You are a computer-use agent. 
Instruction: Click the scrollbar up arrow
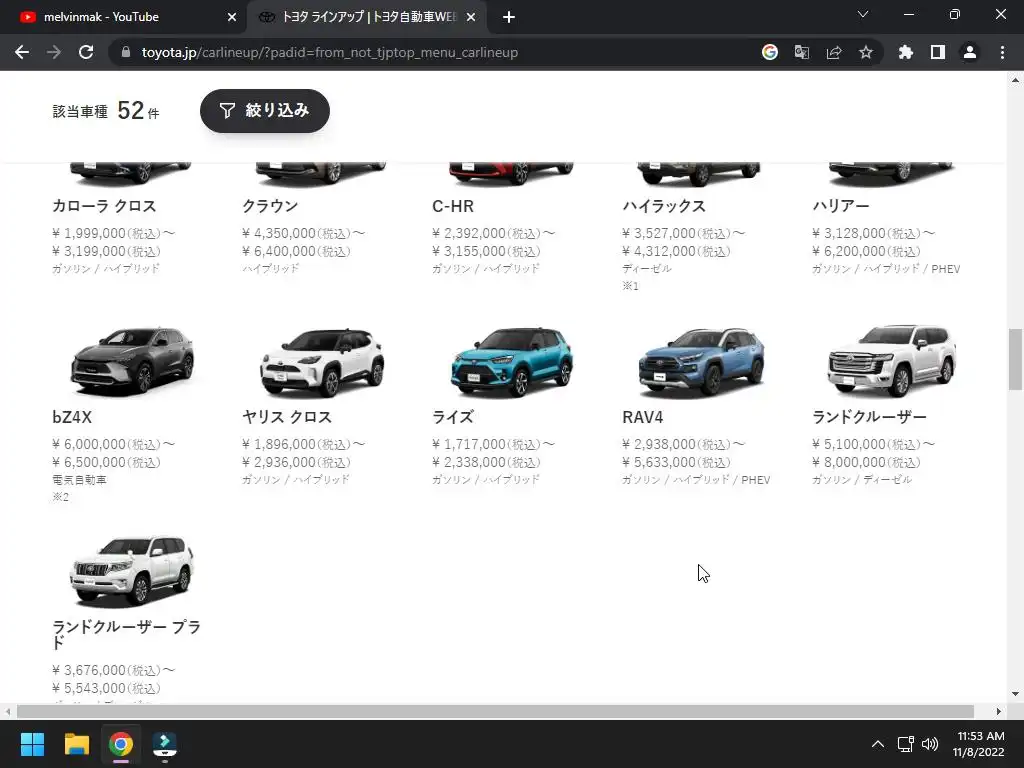point(1015,80)
